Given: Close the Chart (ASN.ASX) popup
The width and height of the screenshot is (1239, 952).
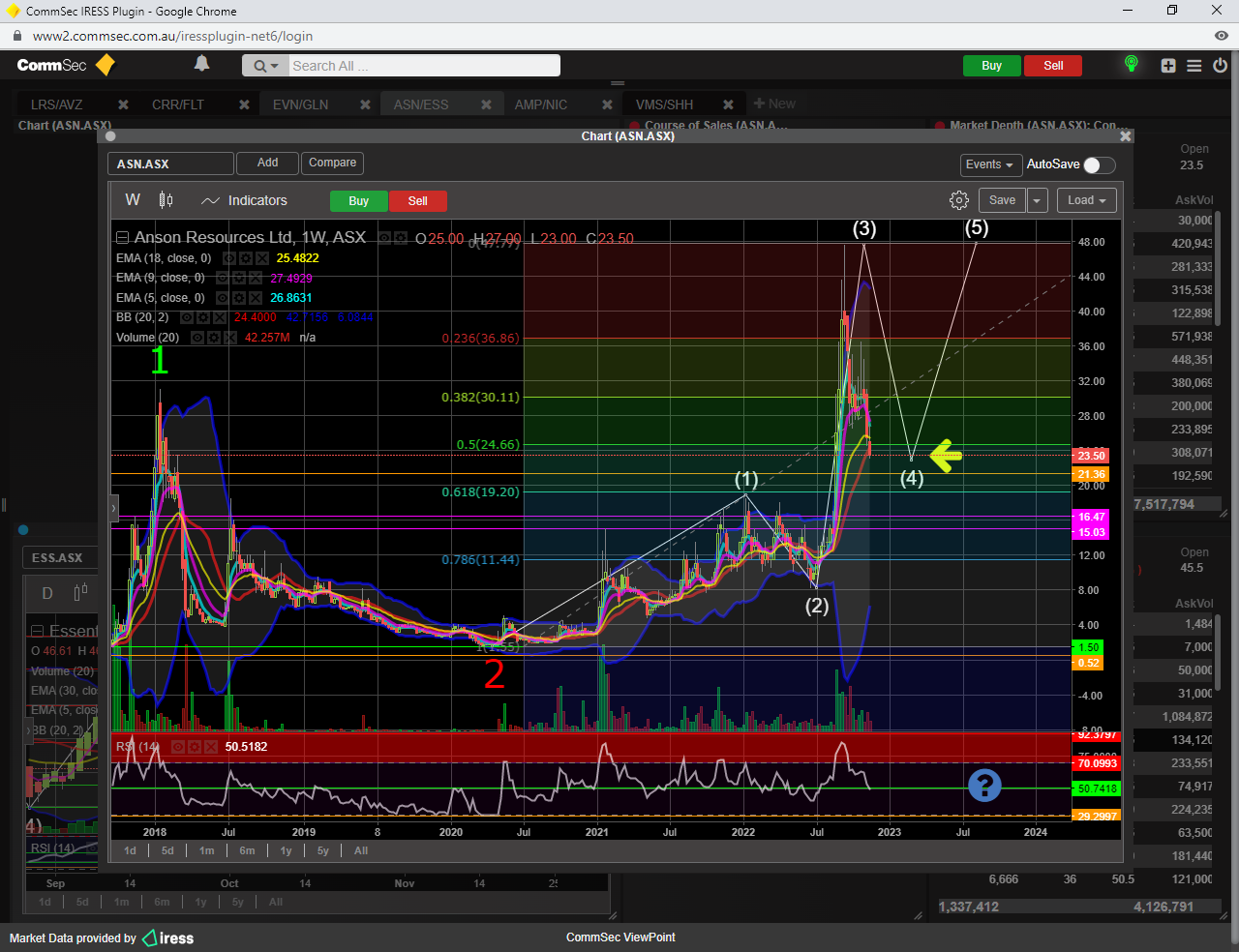Looking at the screenshot, I should pyautogui.click(x=1125, y=136).
